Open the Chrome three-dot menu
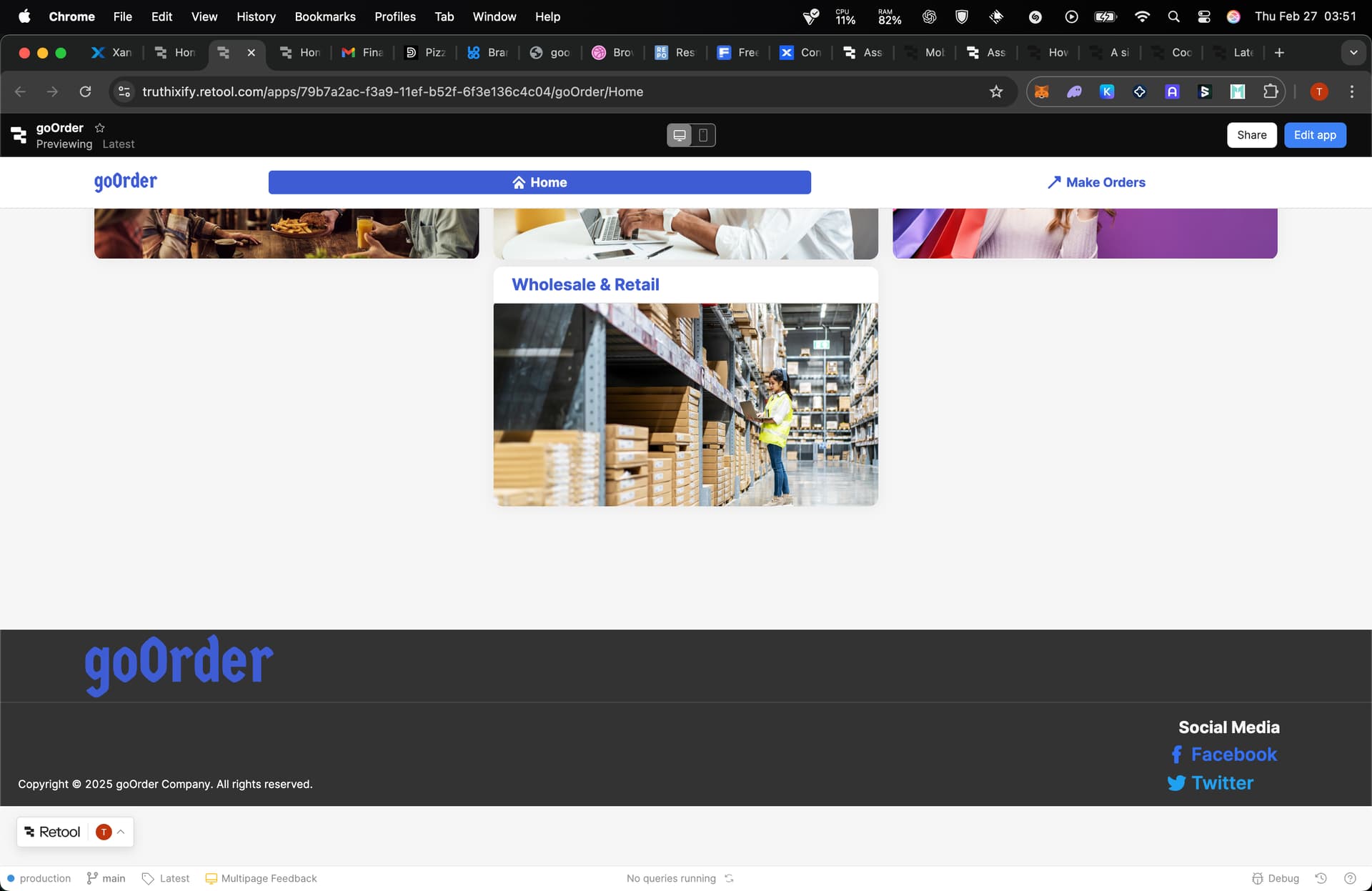1372x891 pixels. [x=1351, y=91]
